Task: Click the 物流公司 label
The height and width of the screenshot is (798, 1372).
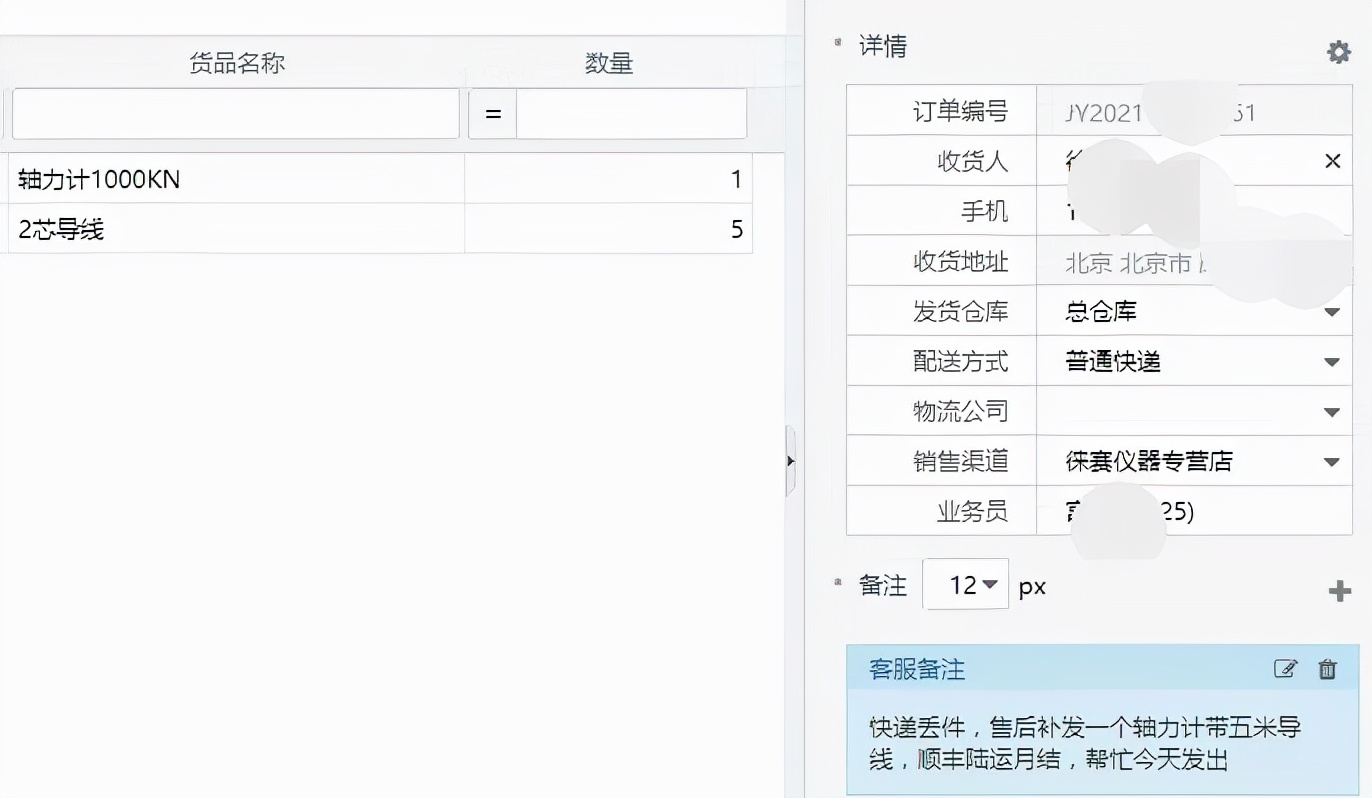Action: [960, 411]
